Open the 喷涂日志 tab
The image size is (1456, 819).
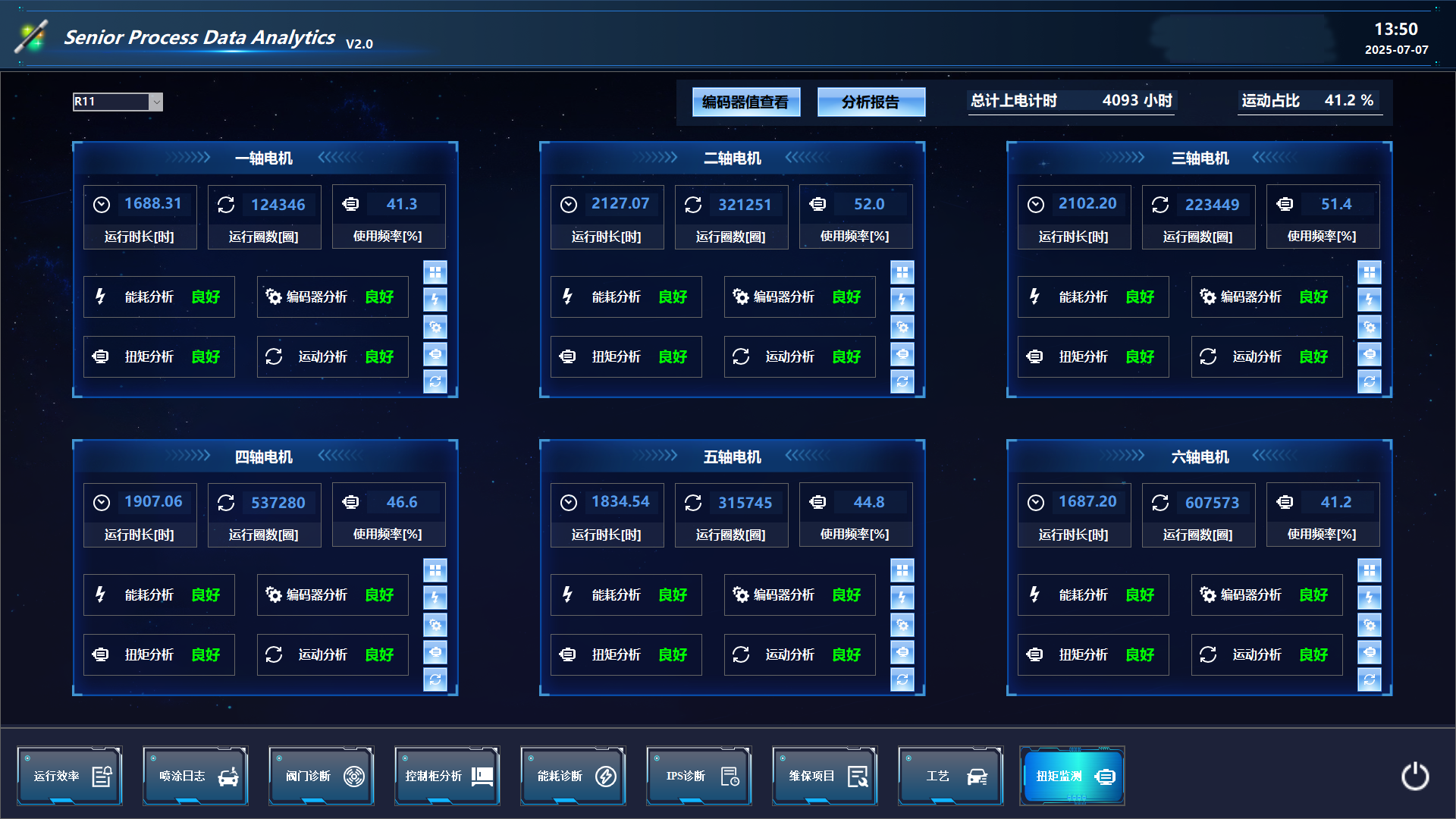196,776
